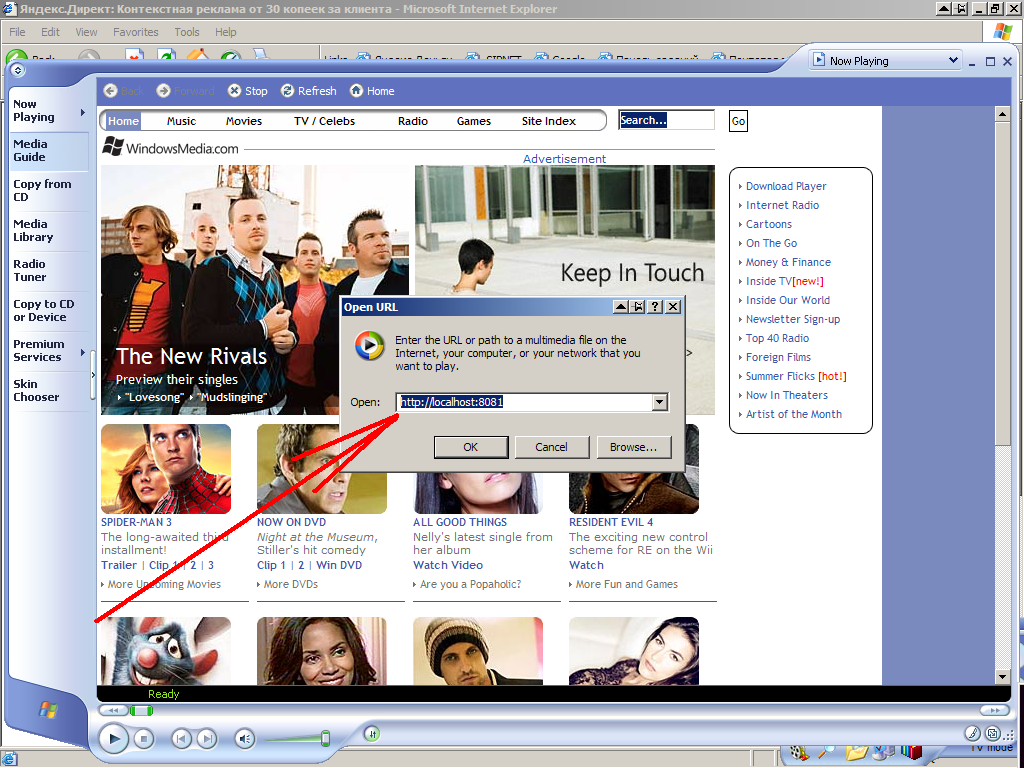Click the rewind button left of seek bar

[x=113, y=711]
